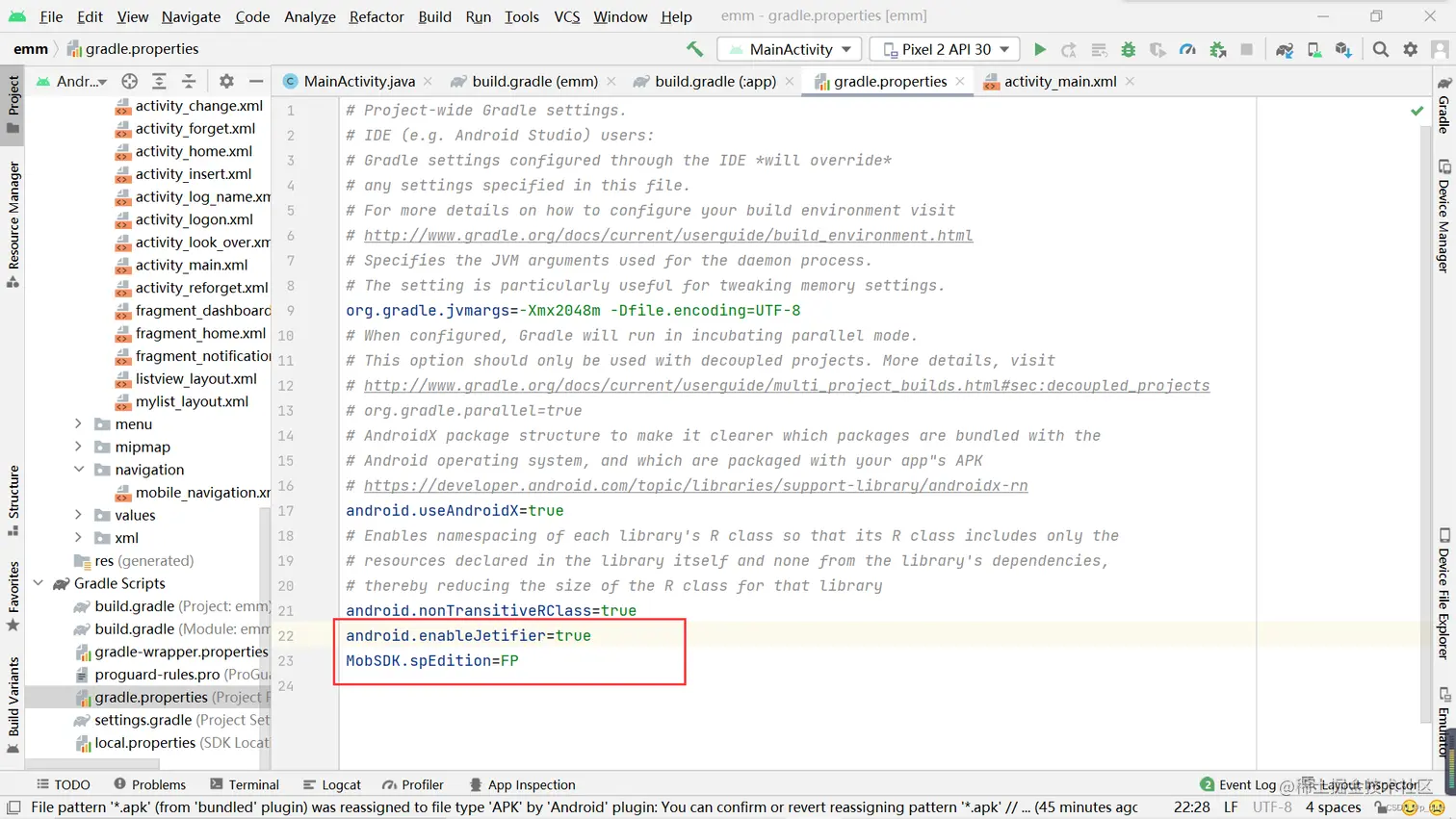Switch to the activity_main.xml editor tab

tap(1060, 82)
